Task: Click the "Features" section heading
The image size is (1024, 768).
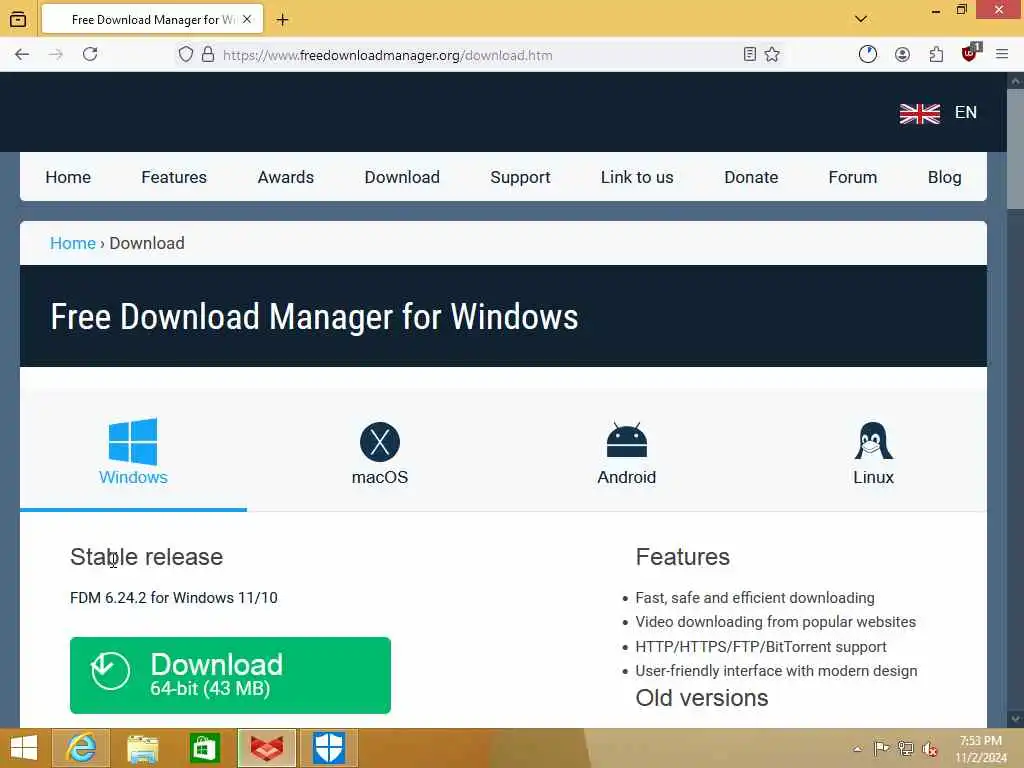Action: [682, 556]
